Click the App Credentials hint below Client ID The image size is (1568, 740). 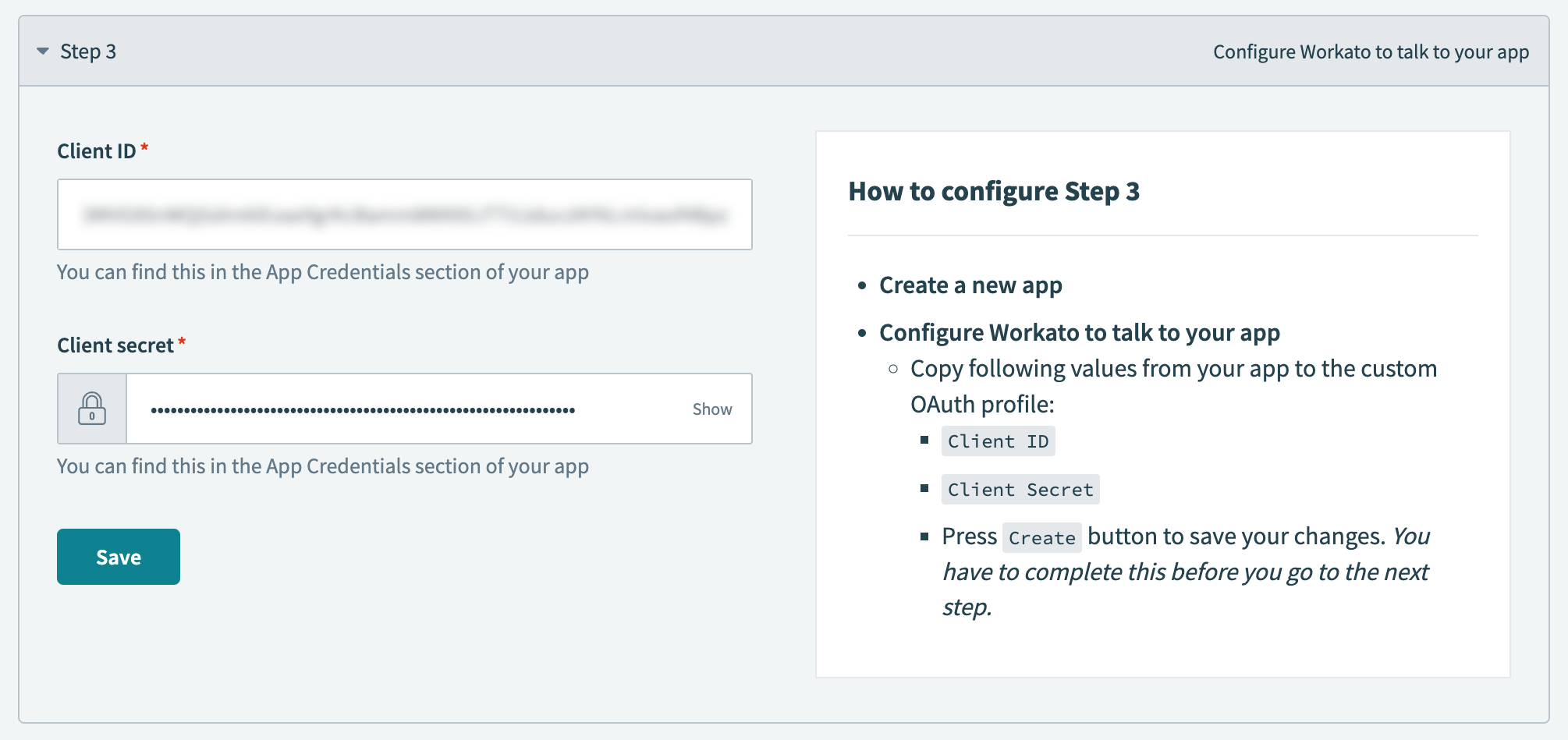pos(322,272)
